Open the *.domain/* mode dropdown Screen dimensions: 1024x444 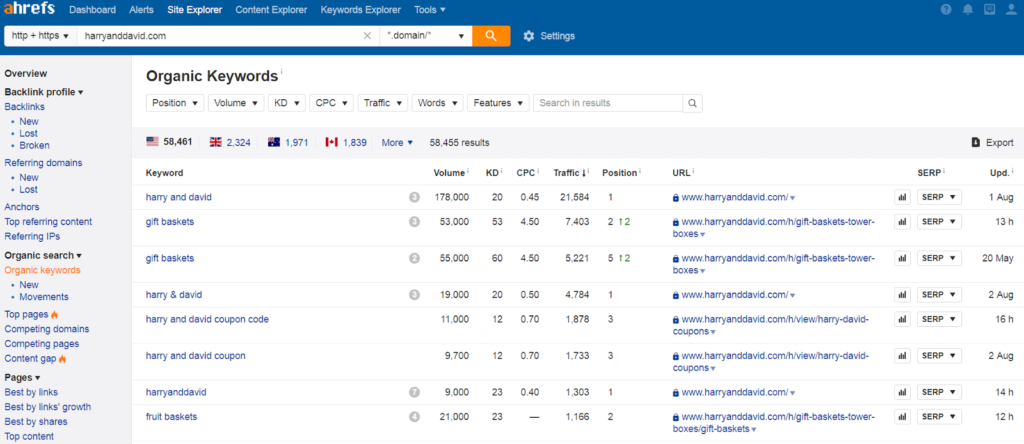[426, 36]
